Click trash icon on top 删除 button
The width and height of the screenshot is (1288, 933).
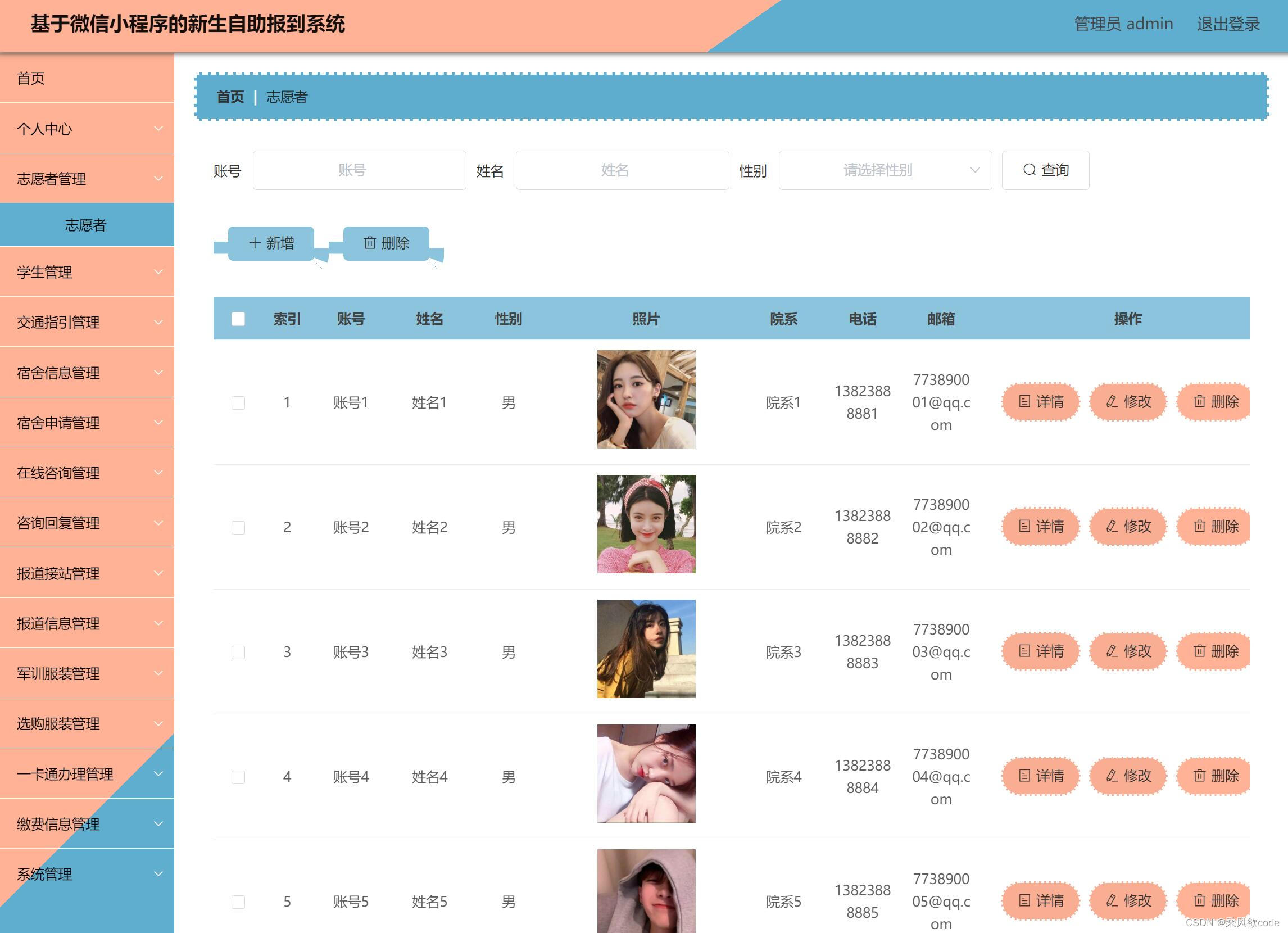370,243
